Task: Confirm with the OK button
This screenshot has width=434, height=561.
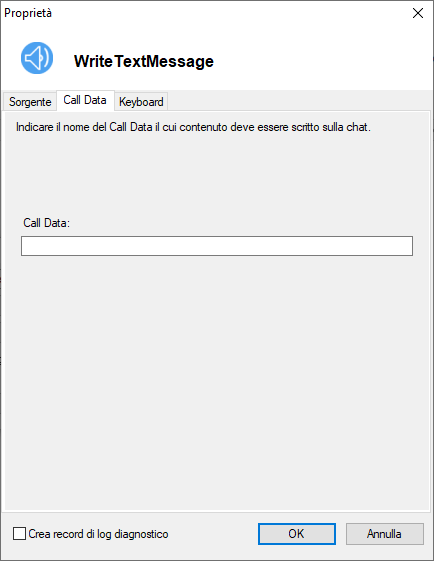Action: click(297, 534)
